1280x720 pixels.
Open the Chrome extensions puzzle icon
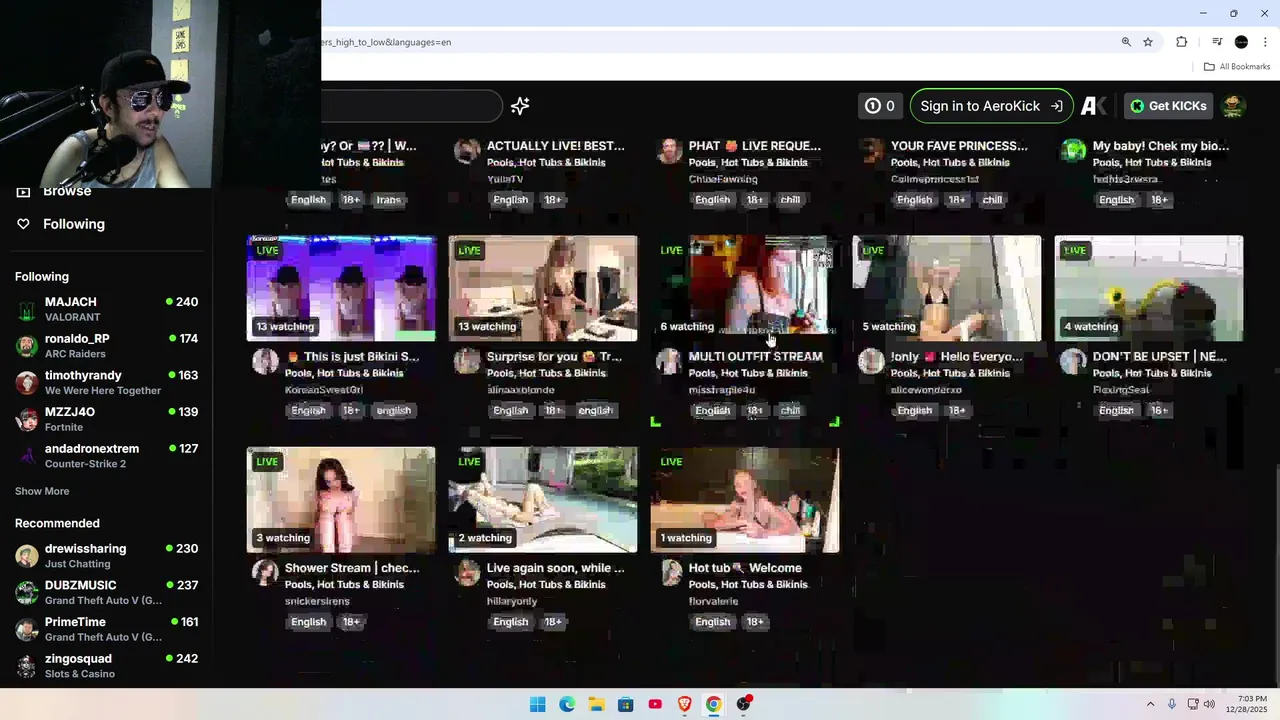(1182, 42)
